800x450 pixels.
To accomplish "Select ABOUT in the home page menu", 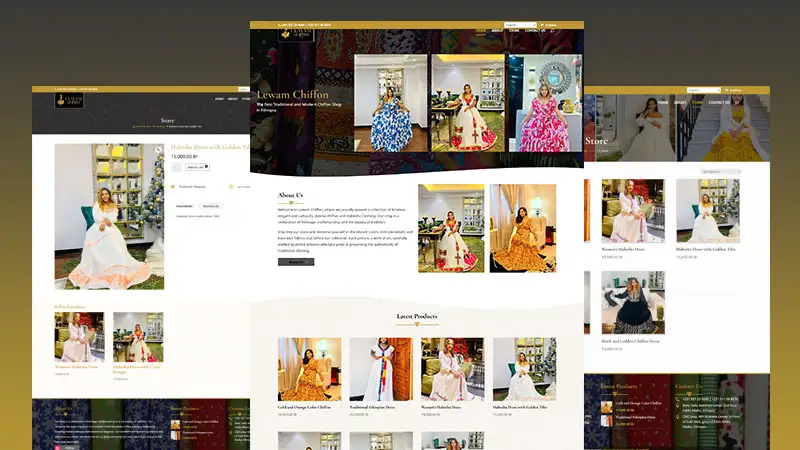I will point(497,31).
